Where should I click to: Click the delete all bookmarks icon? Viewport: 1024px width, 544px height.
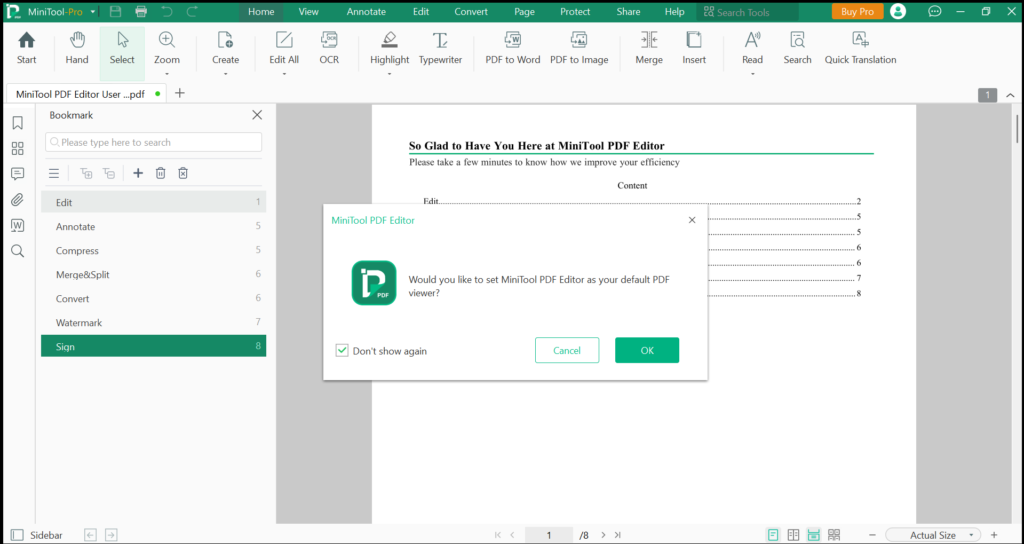183,173
